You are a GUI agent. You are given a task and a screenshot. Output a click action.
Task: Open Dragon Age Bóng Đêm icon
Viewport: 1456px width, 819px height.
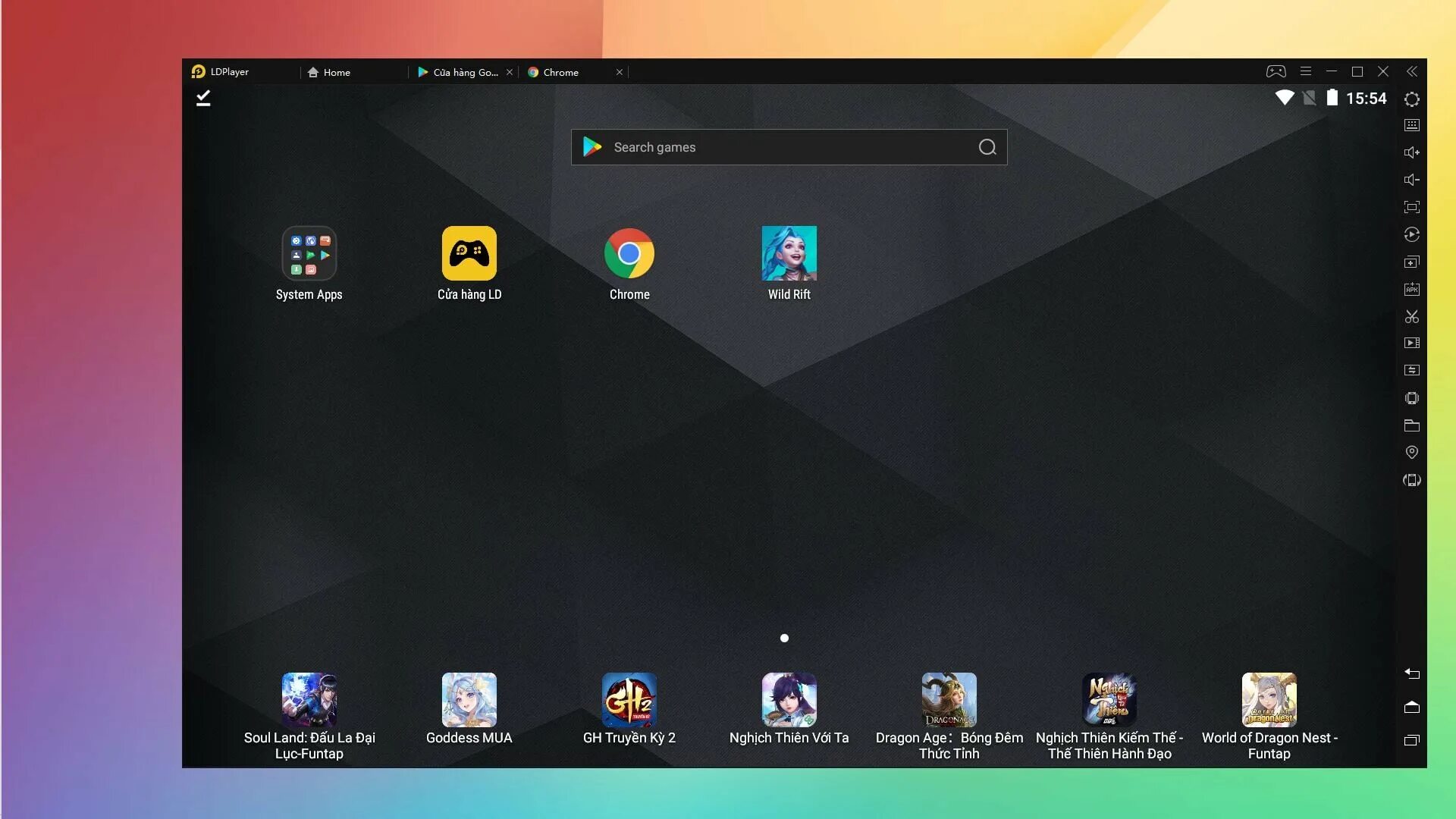[949, 699]
